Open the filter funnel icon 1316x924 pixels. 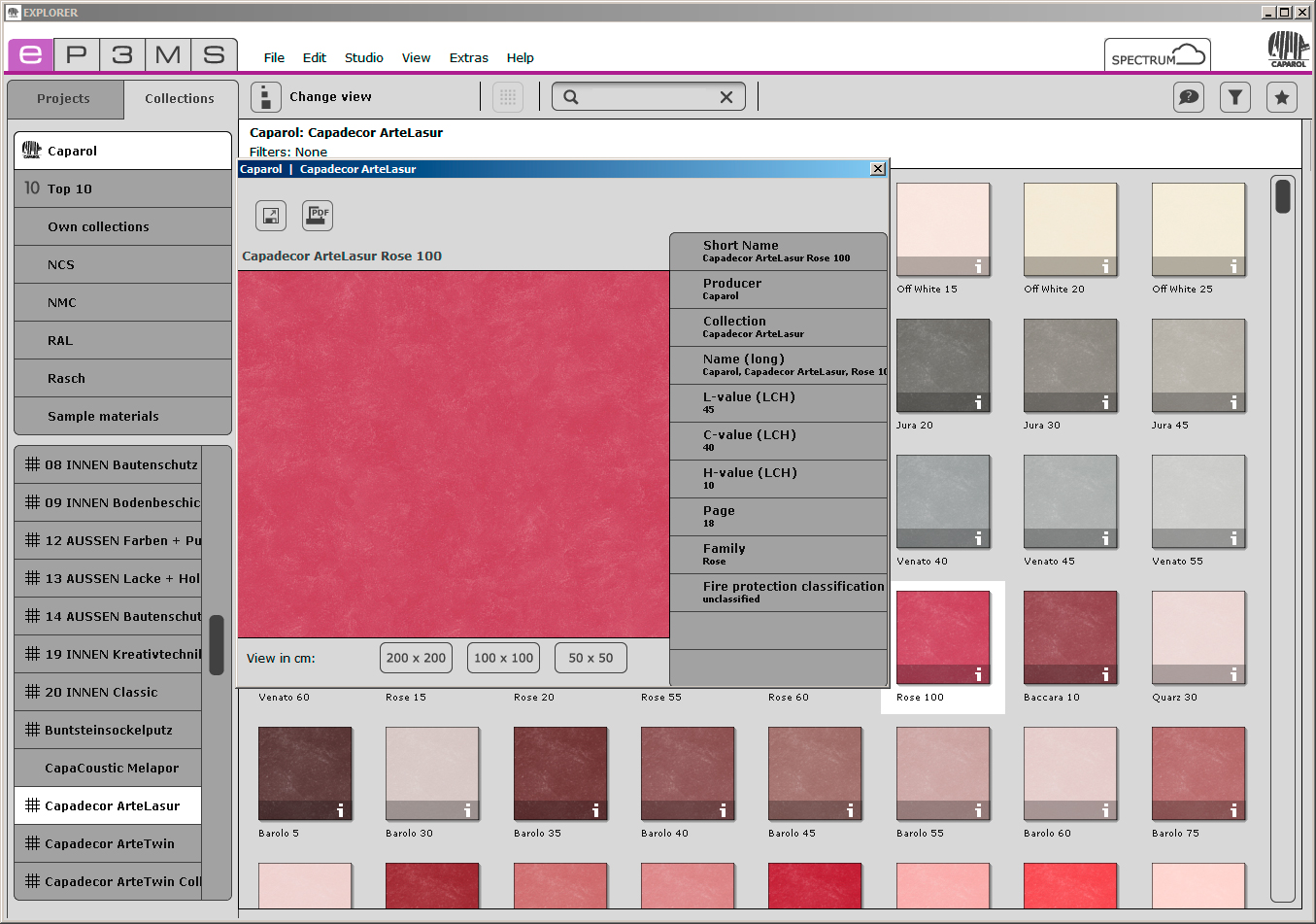tap(1235, 97)
